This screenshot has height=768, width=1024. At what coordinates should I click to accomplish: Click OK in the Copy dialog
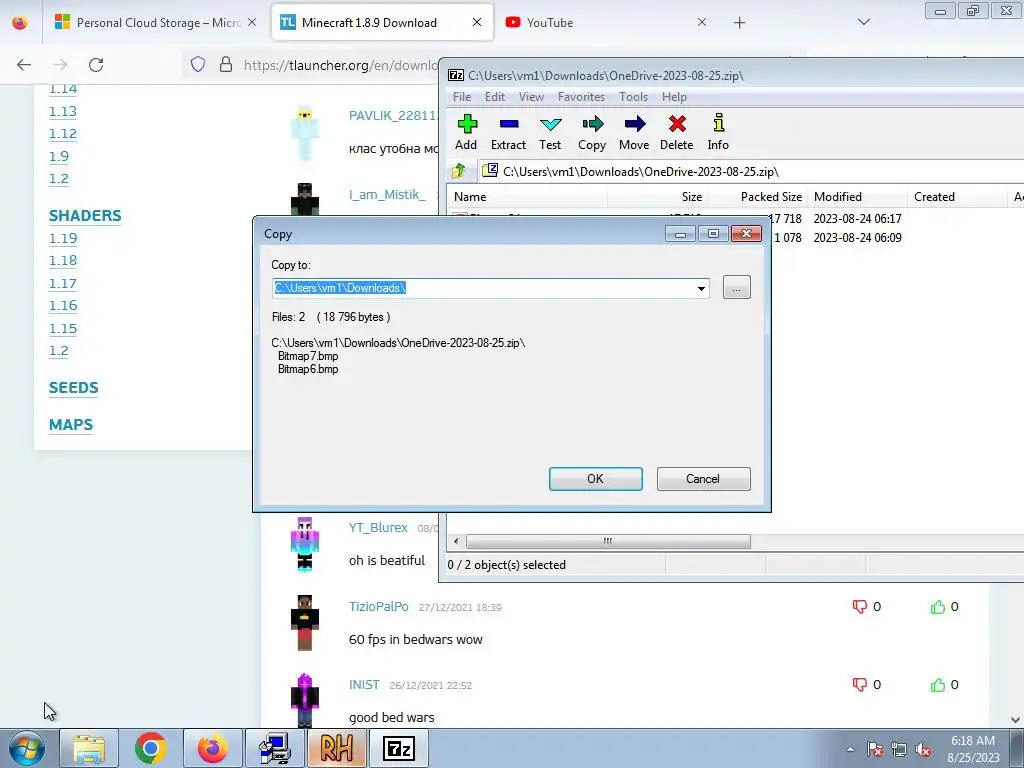596,479
